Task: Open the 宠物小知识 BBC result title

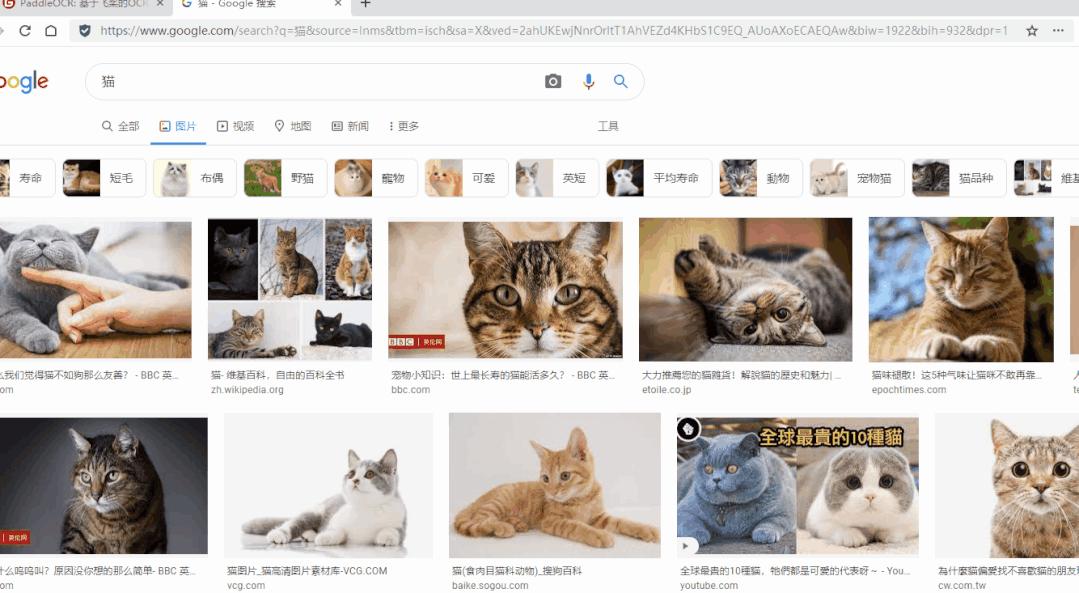Action: point(503,375)
